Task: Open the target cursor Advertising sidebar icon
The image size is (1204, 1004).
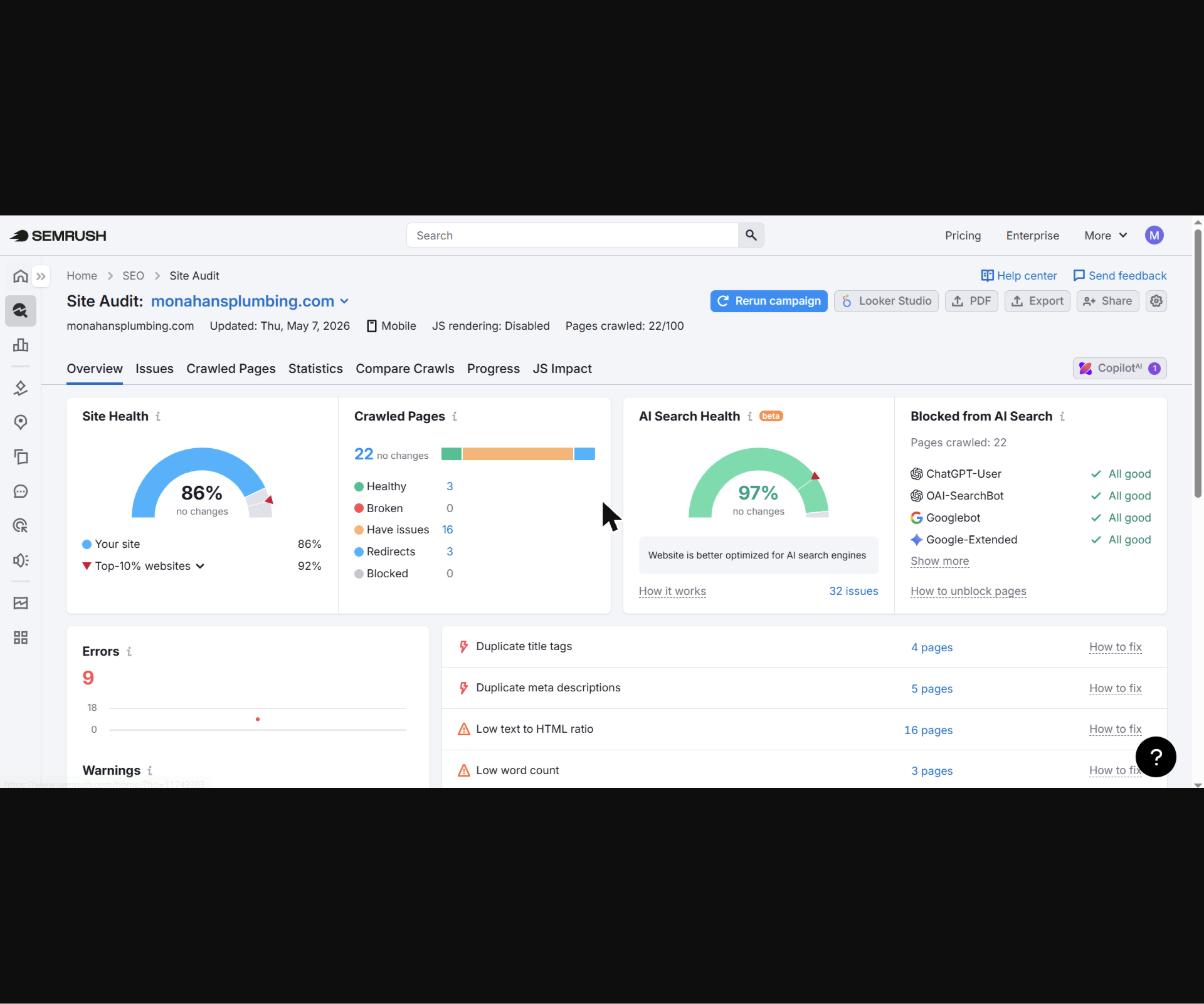Action: pyautogui.click(x=20, y=526)
